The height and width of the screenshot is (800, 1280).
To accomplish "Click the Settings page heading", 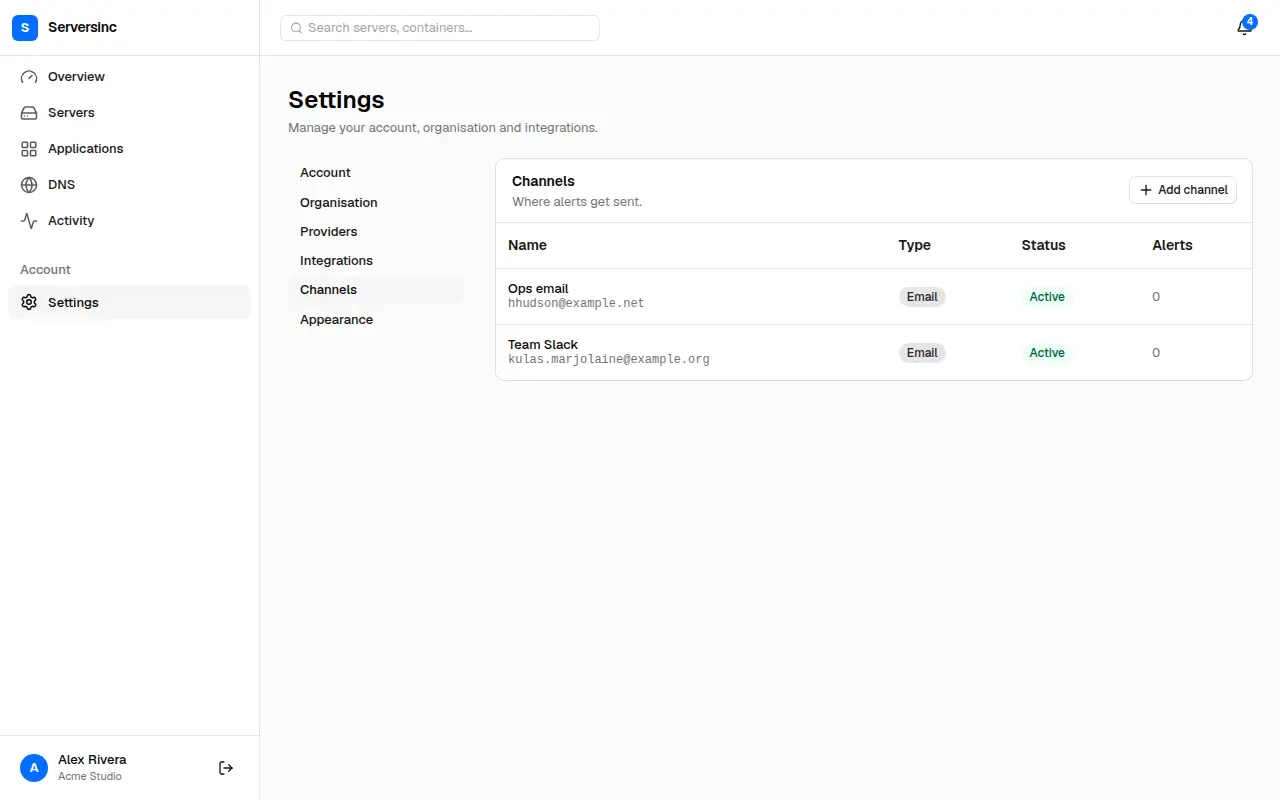I will coord(336,100).
